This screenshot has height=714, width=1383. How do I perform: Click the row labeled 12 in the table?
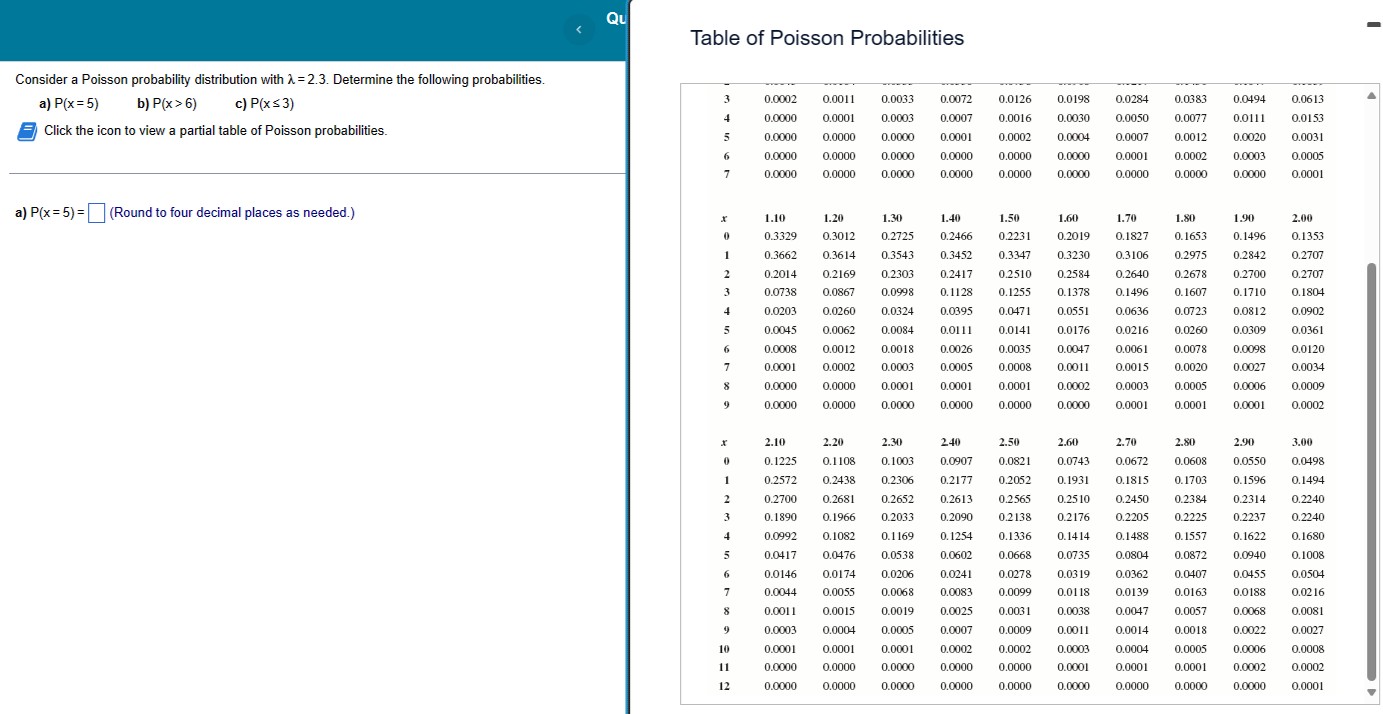[x=726, y=686]
